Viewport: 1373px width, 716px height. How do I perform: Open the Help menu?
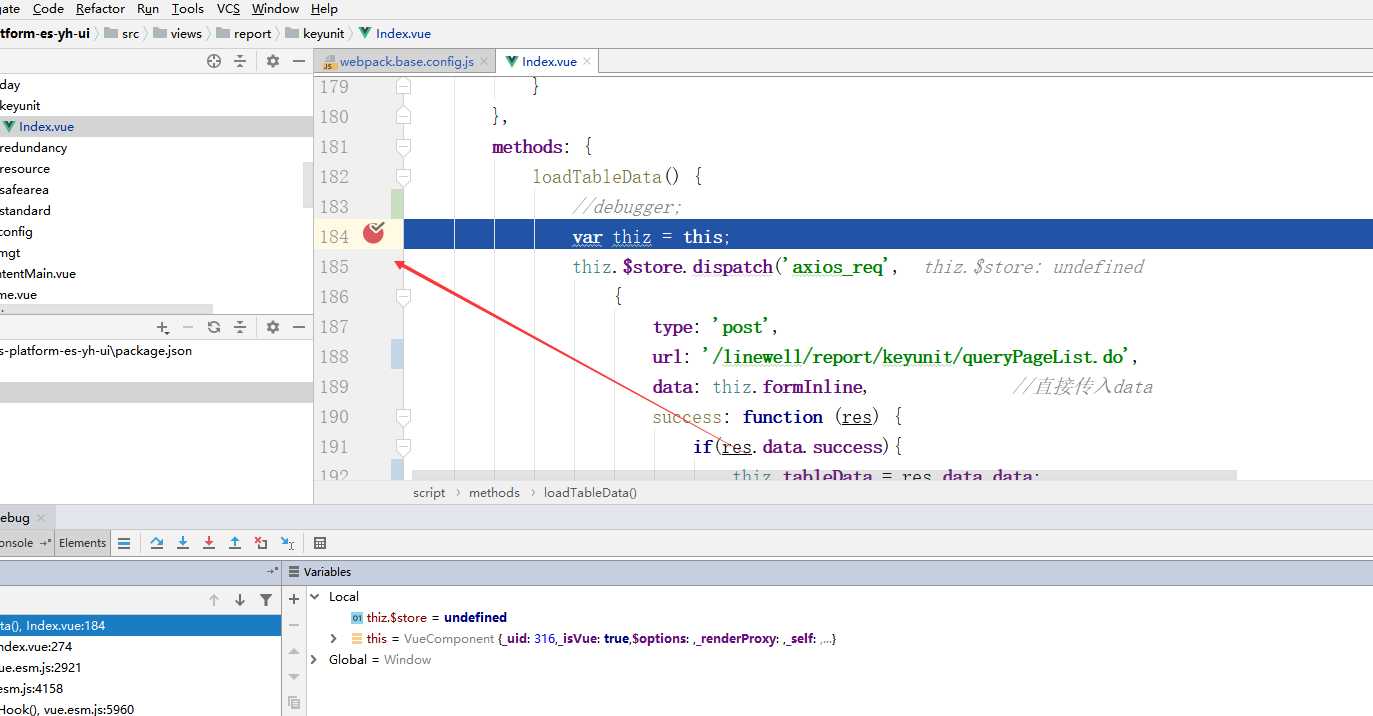(324, 9)
